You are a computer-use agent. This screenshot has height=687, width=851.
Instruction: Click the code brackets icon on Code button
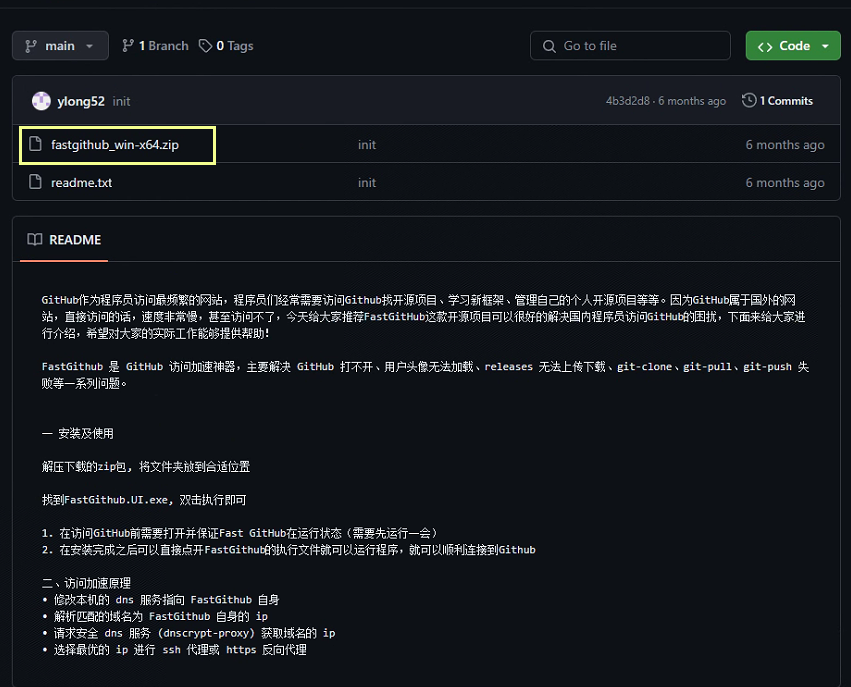[x=765, y=45]
